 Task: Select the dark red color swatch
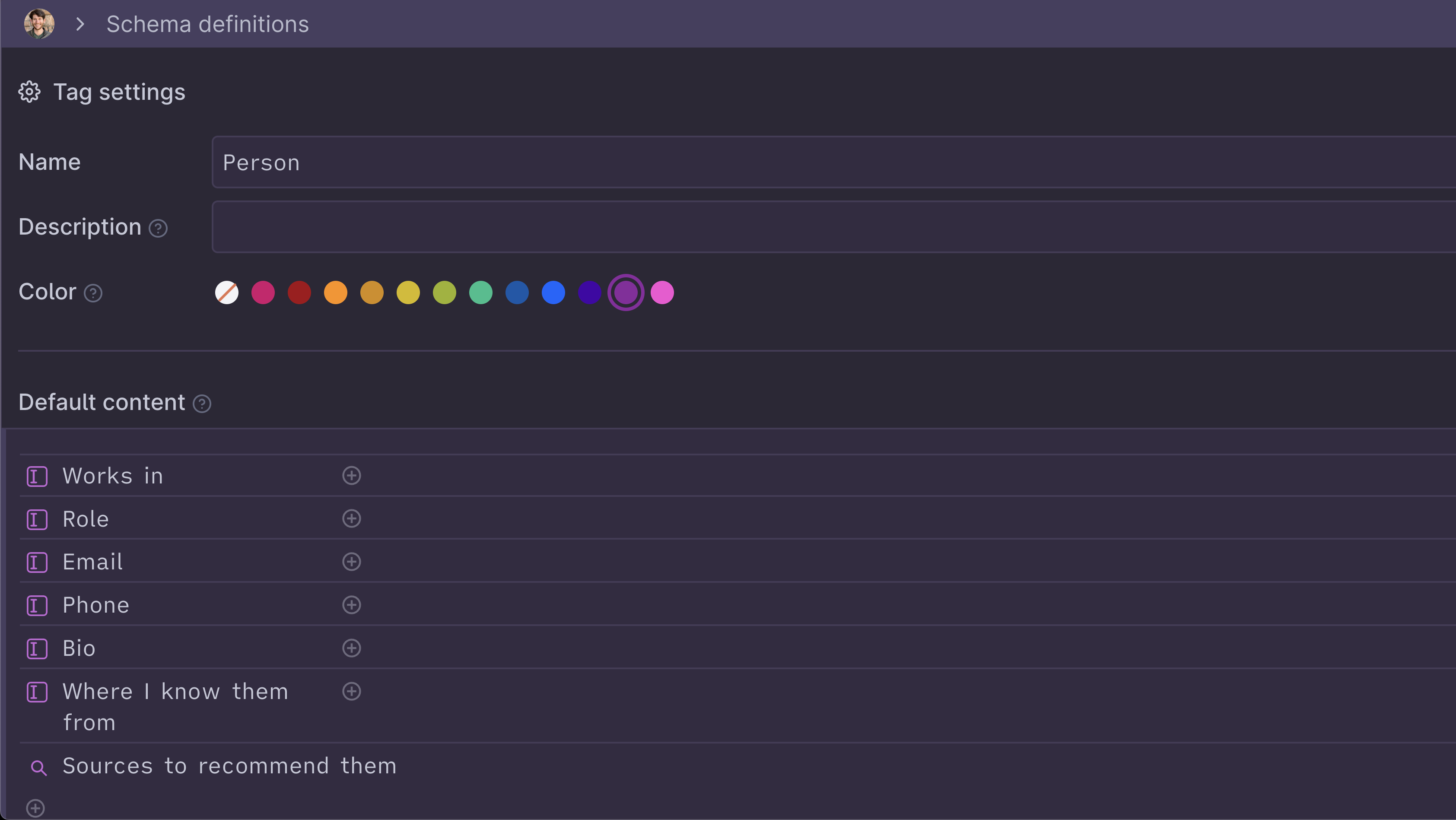coord(299,293)
